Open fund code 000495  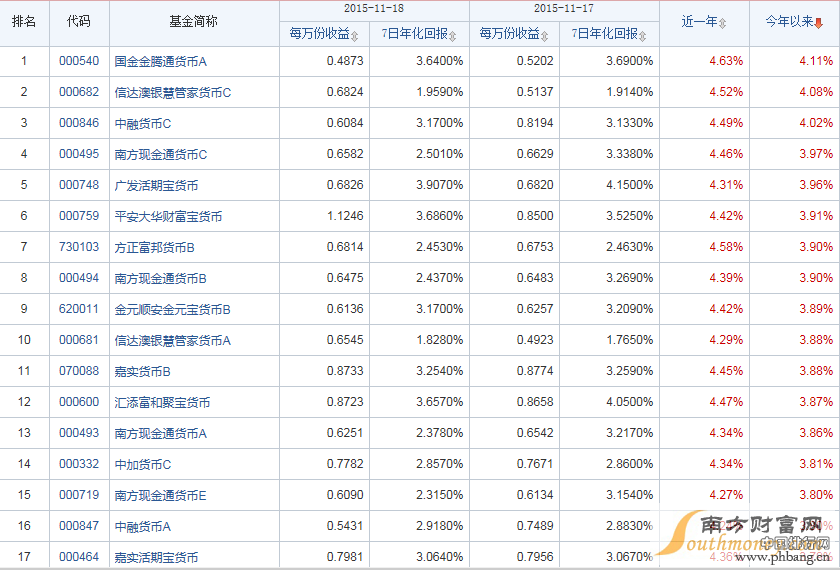(79, 154)
